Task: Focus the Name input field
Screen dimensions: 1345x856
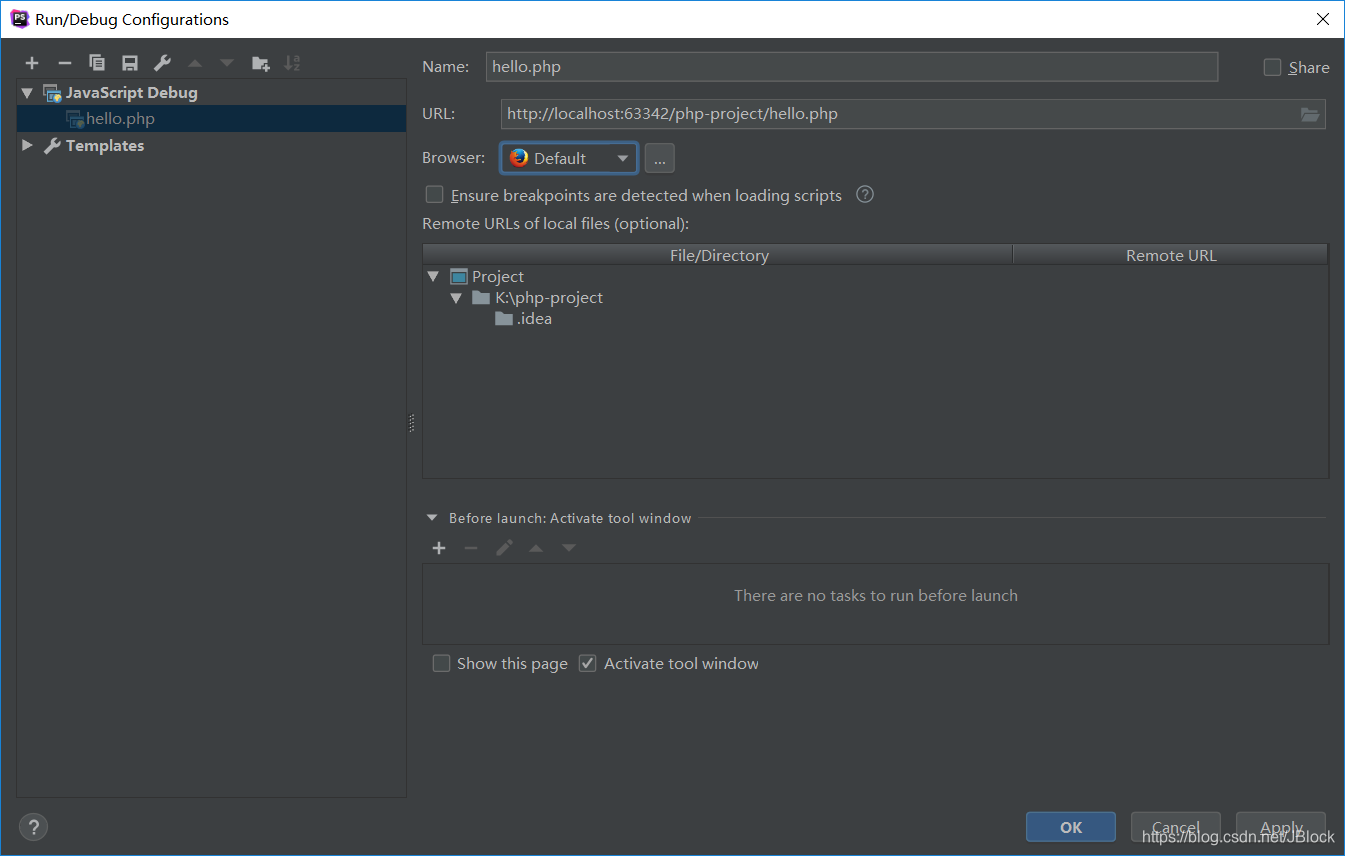Action: pos(852,67)
